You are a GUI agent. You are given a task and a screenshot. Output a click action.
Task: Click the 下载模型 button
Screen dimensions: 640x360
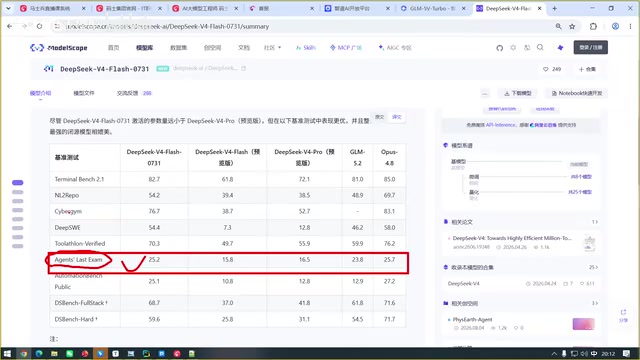point(518,93)
